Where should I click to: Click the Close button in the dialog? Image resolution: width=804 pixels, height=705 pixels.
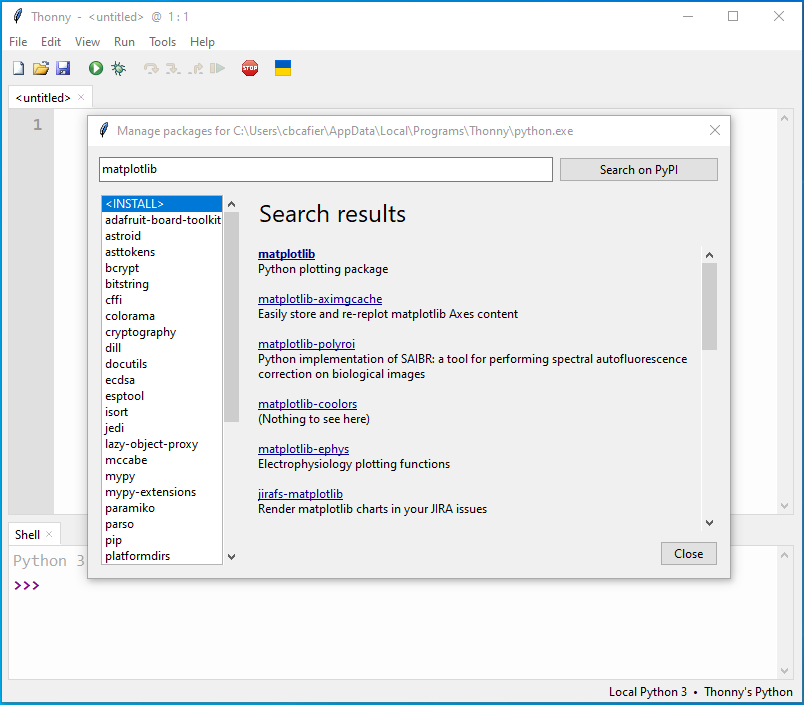pos(688,553)
